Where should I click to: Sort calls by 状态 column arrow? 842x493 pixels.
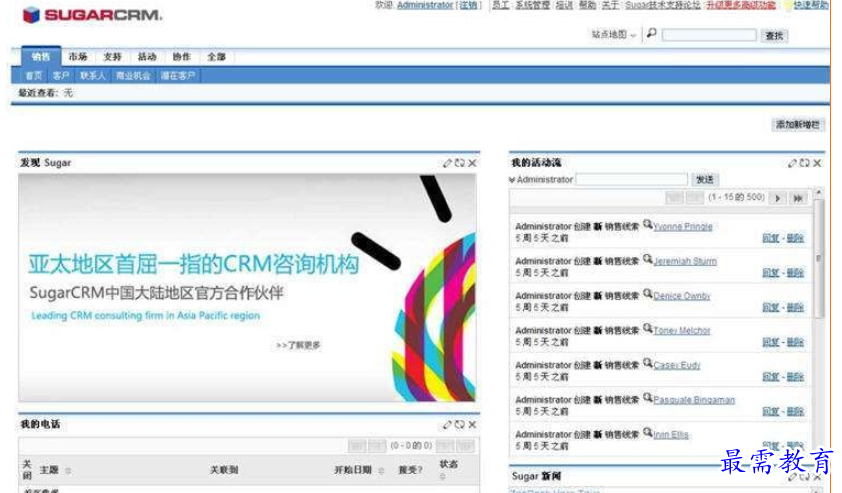pos(442,476)
